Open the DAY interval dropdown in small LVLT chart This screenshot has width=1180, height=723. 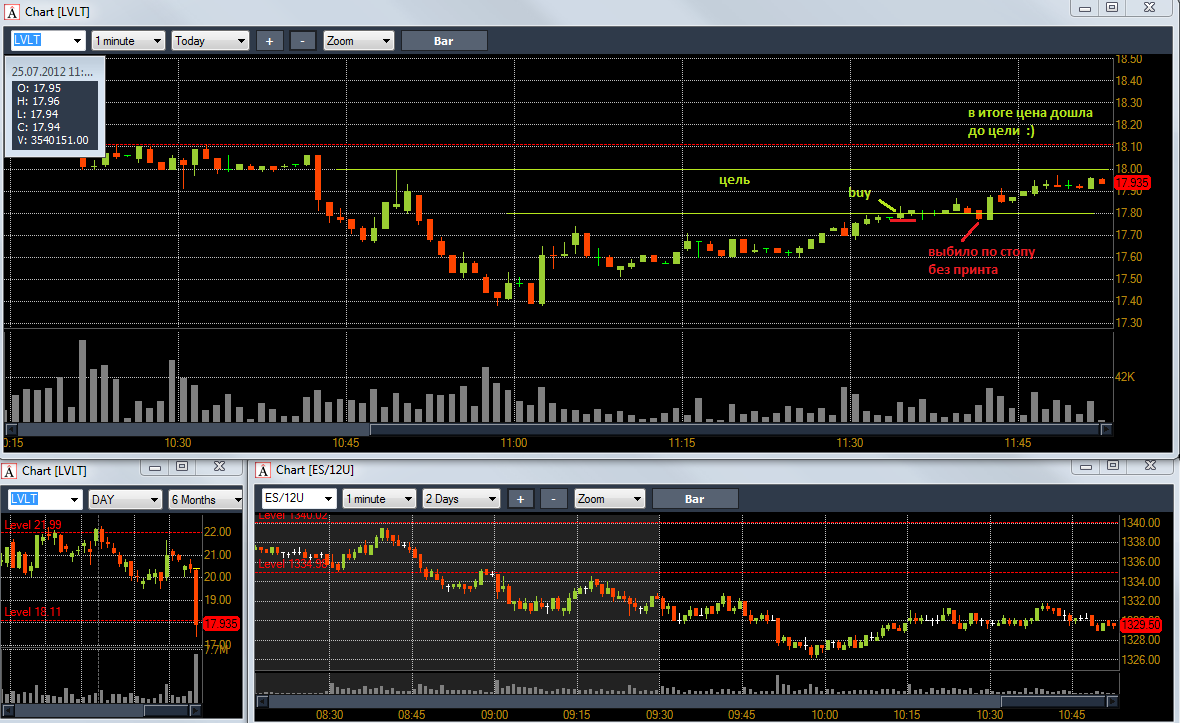[126, 500]
